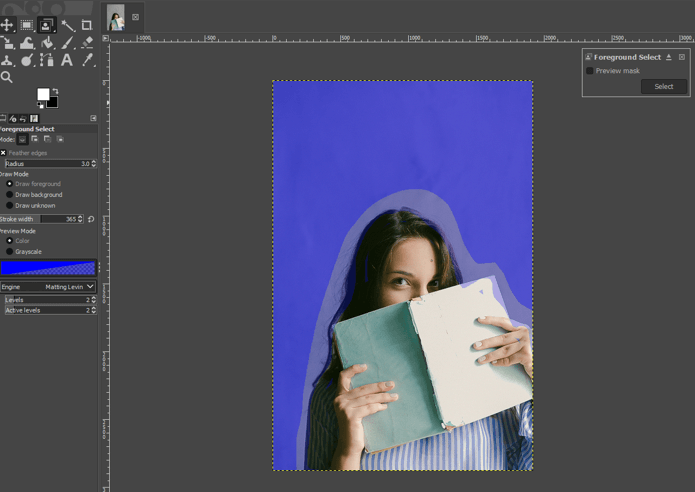Click the blue preview mask color swatch
This screenshot has height=492, width=695.
click(48, 268)
